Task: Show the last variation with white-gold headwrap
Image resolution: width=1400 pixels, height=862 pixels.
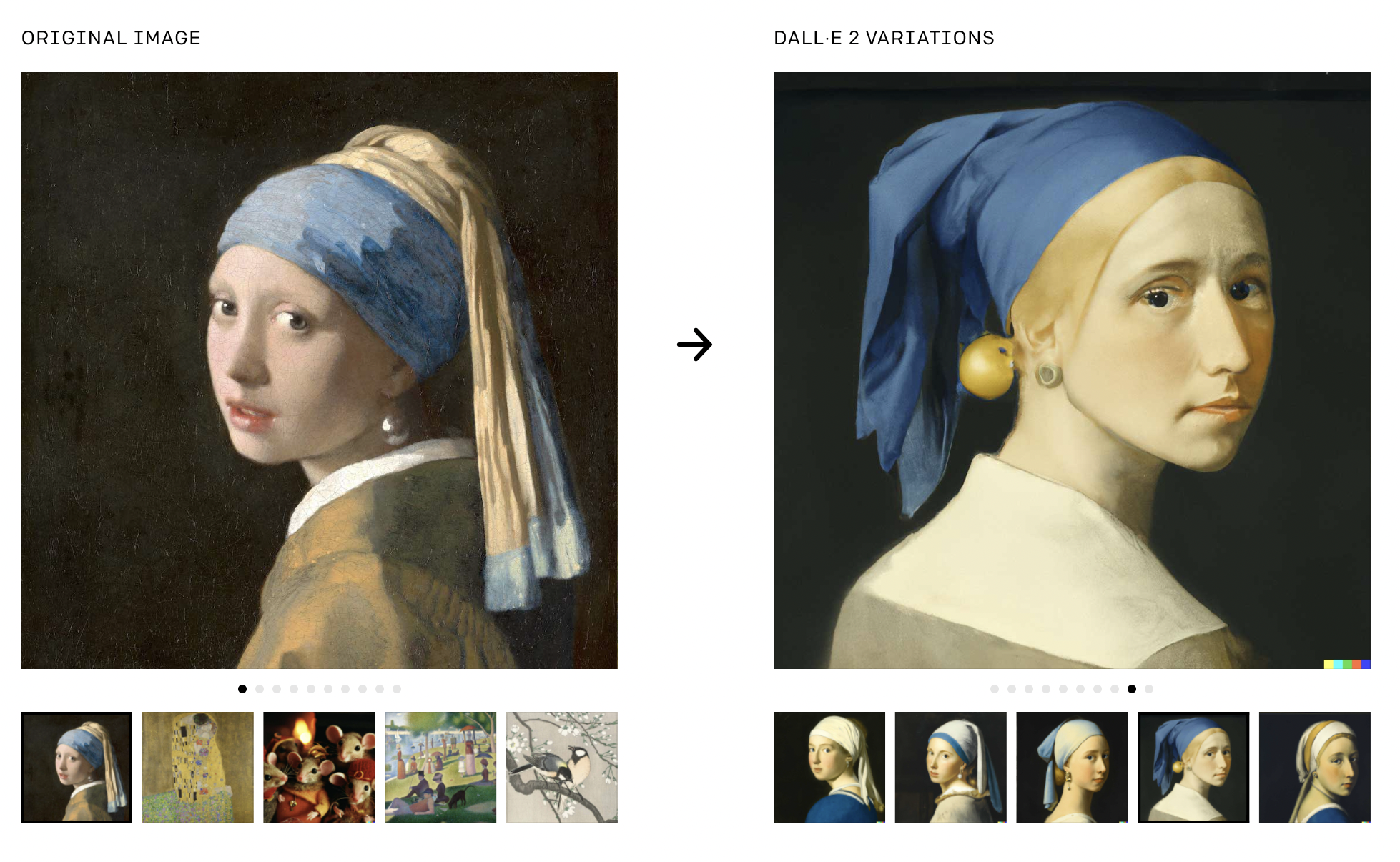Action: click(x=1315, y=767)
